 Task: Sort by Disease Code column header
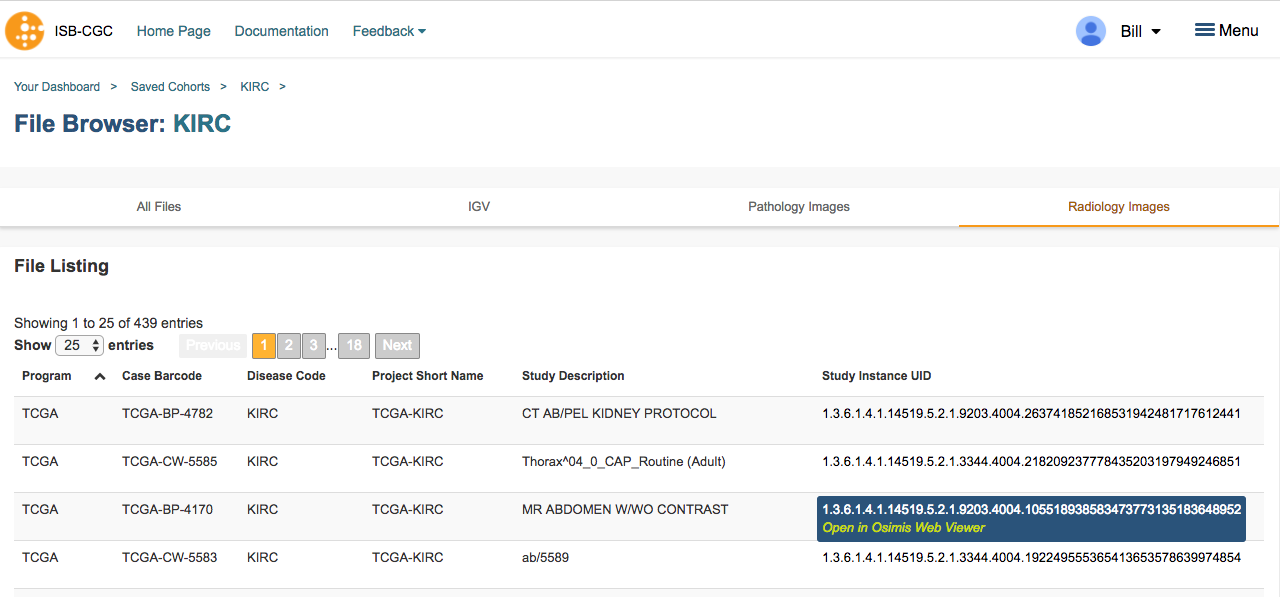pos(286,376)
